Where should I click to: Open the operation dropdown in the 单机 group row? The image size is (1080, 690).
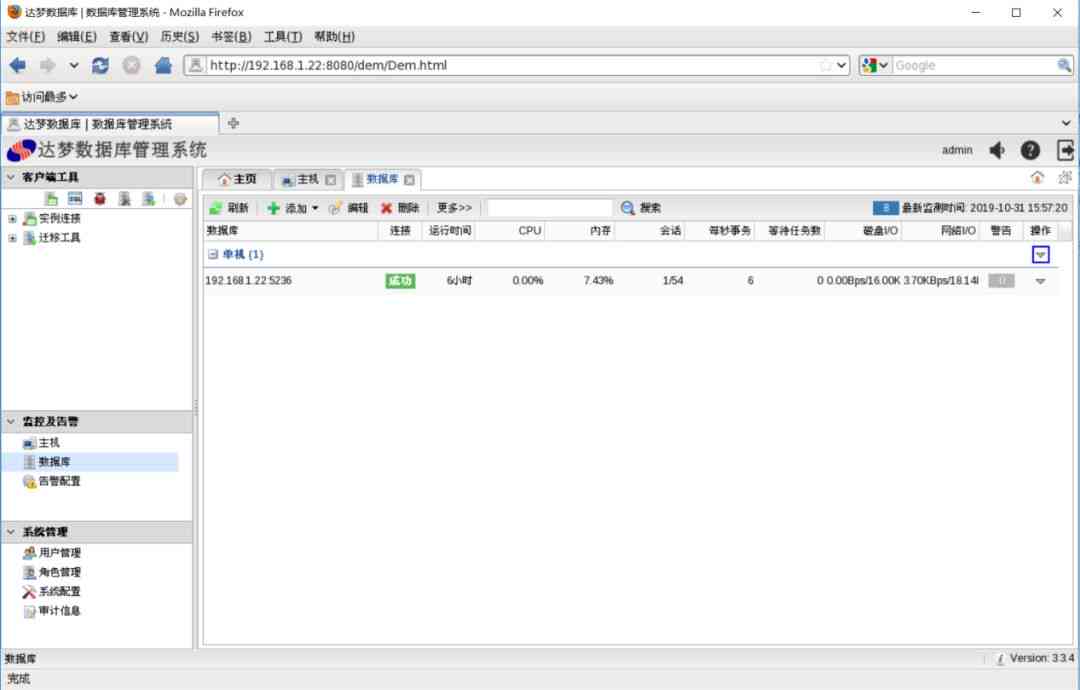coord(1041,255)
